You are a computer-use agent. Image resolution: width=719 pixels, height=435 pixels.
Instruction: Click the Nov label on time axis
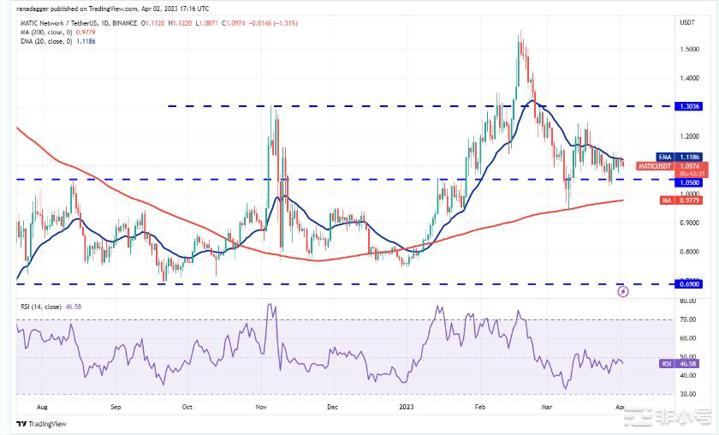click(x=261, y=406)
